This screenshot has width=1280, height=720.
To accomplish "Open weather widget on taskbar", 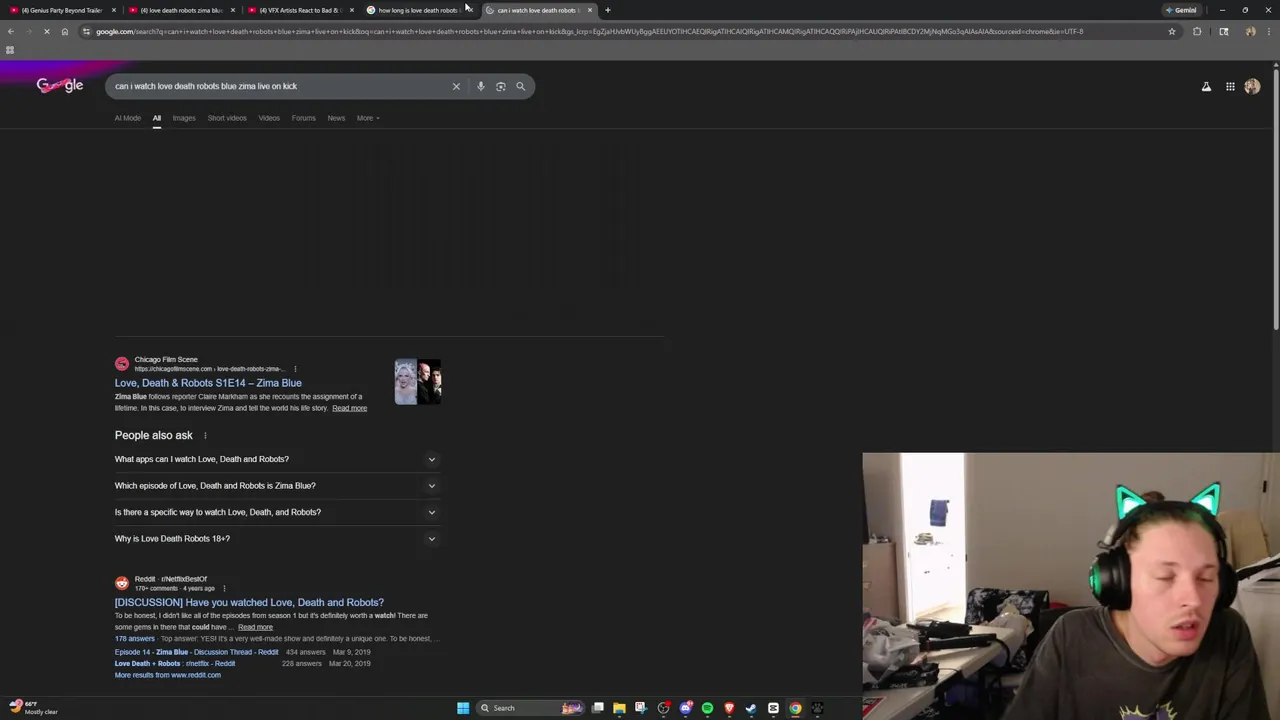I will (x=32, y=708).
